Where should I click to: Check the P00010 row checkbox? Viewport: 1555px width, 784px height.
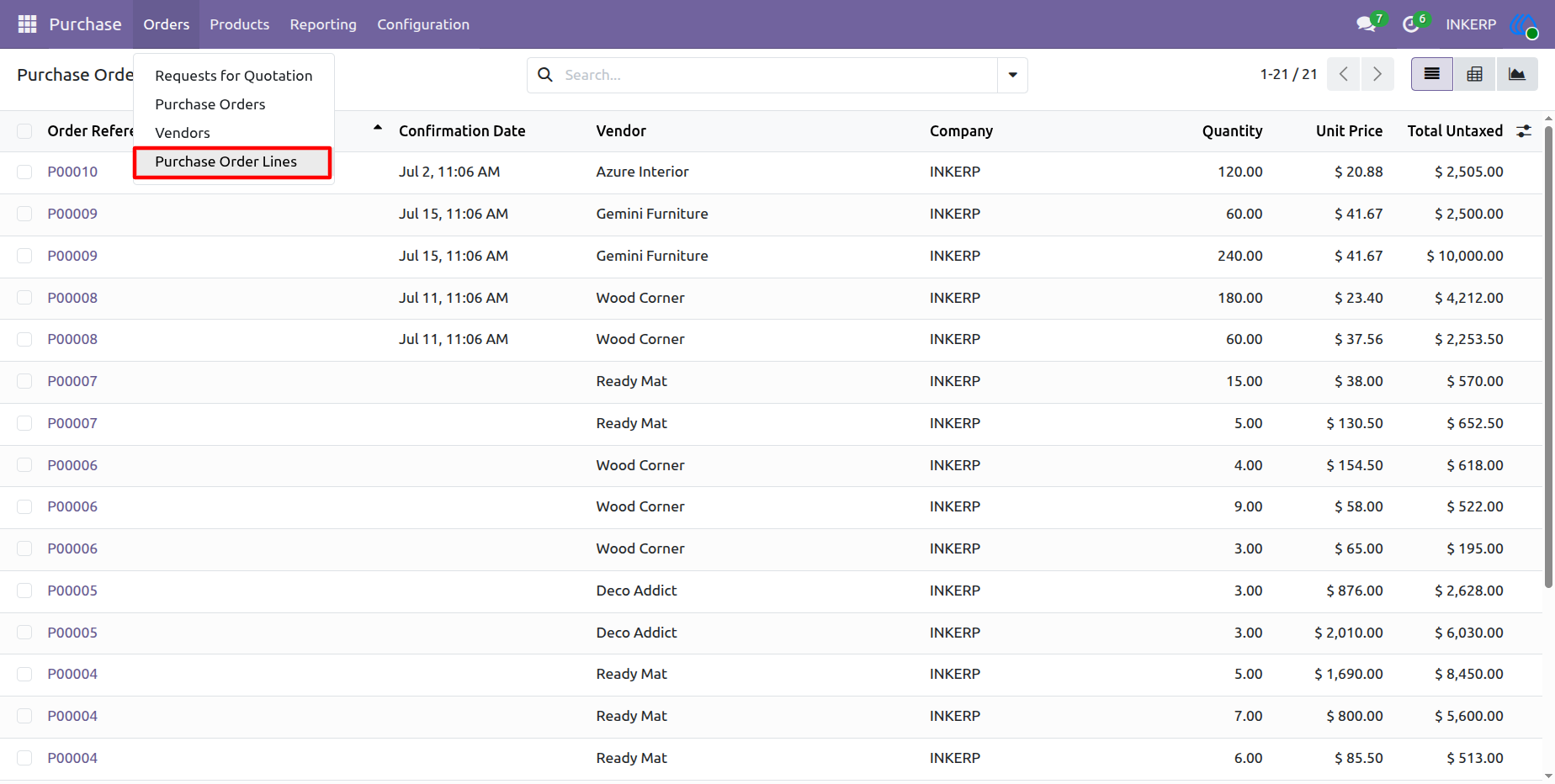click(24, 172)
